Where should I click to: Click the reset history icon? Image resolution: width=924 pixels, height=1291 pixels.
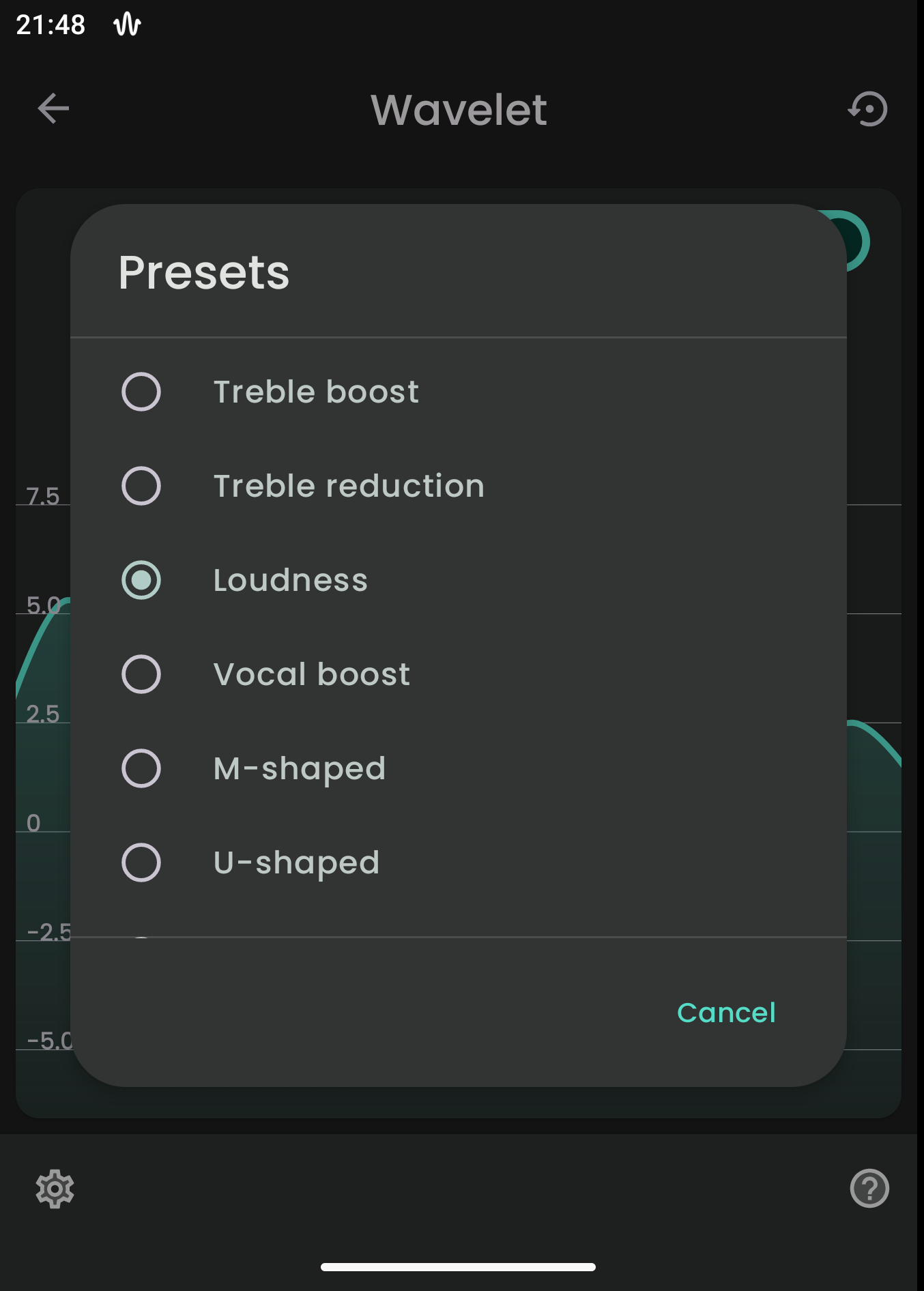[868, 109]
